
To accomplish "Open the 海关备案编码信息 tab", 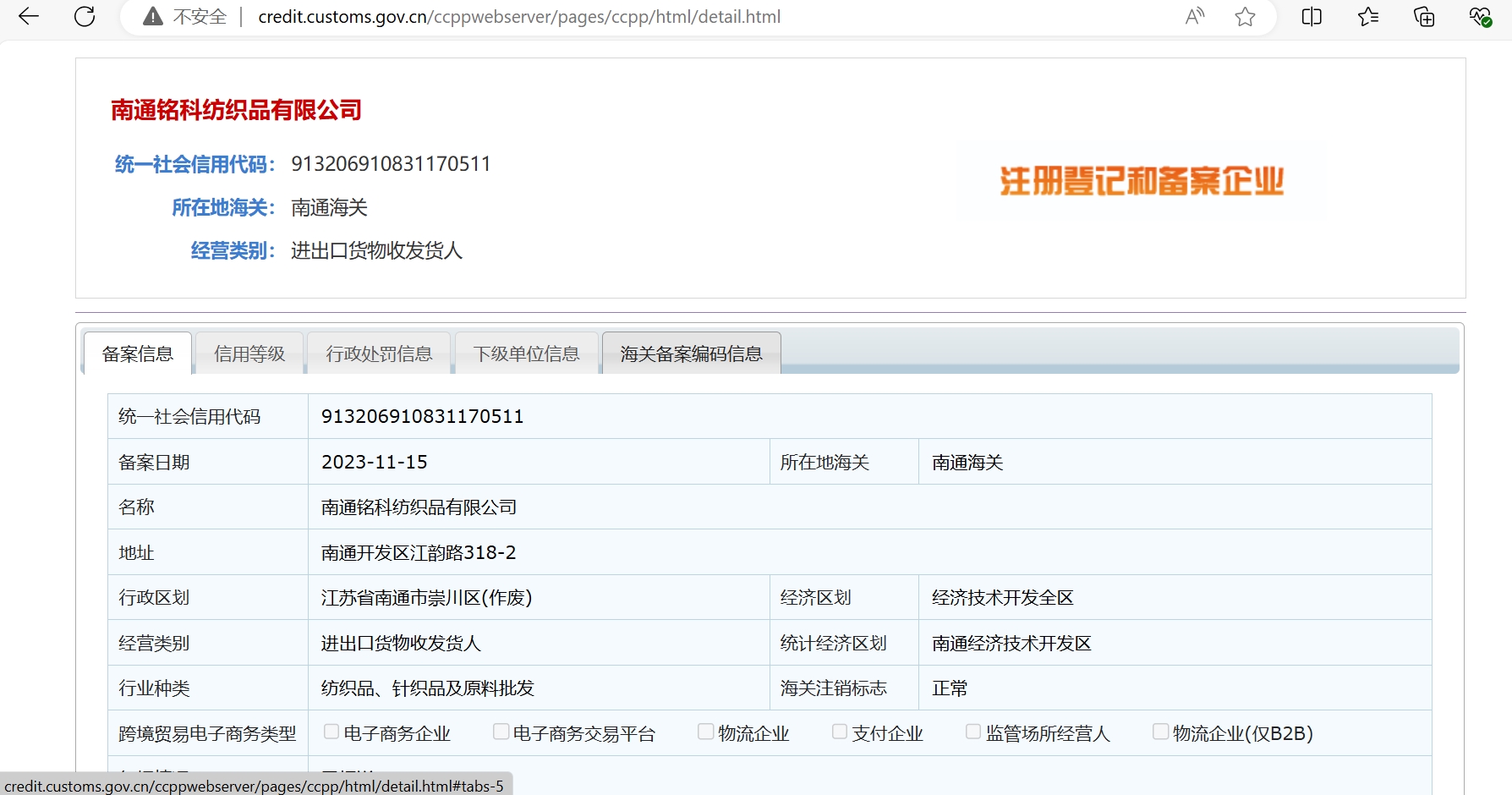I will 691,354.
